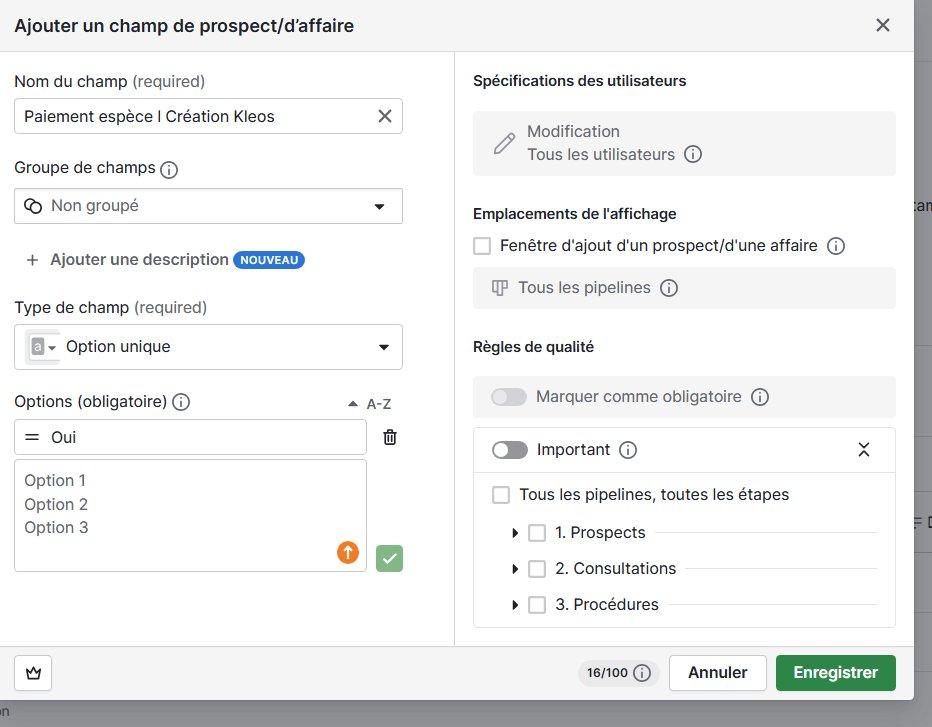Screen dimensions: 932x727
Task: Check Fenêtre d'ajout d'un prospect/d'une affaire
Action: point(482,245)
